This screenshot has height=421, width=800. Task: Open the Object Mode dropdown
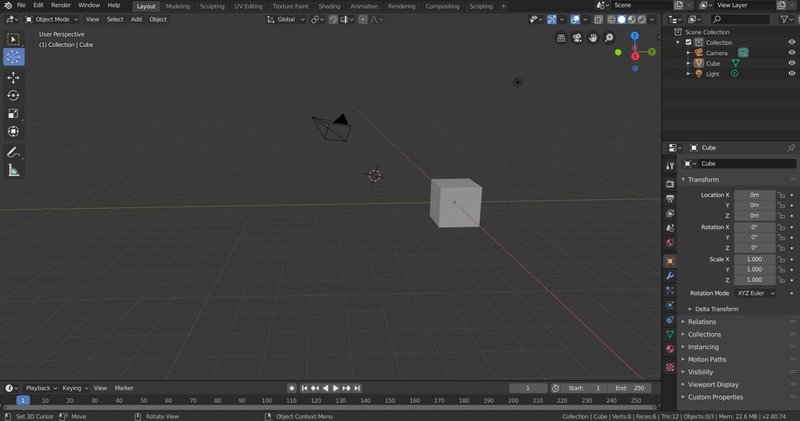52,19
